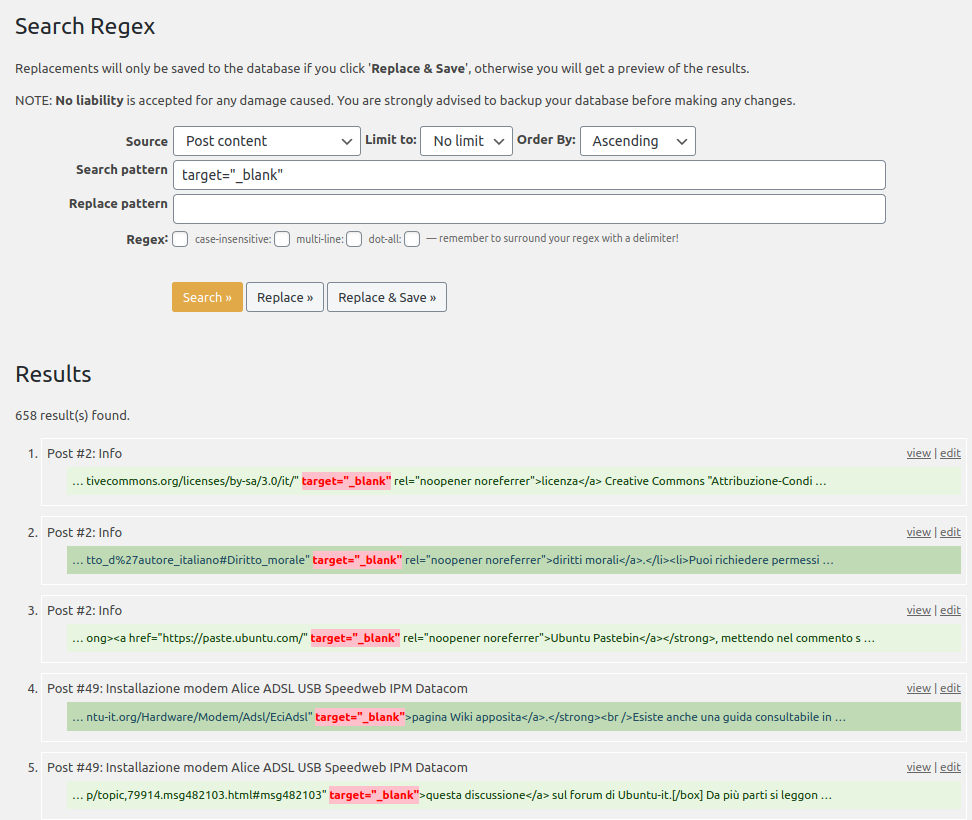Select the questa discussione result snippet
The image size is (972, 820).
(x=514, y=795)
